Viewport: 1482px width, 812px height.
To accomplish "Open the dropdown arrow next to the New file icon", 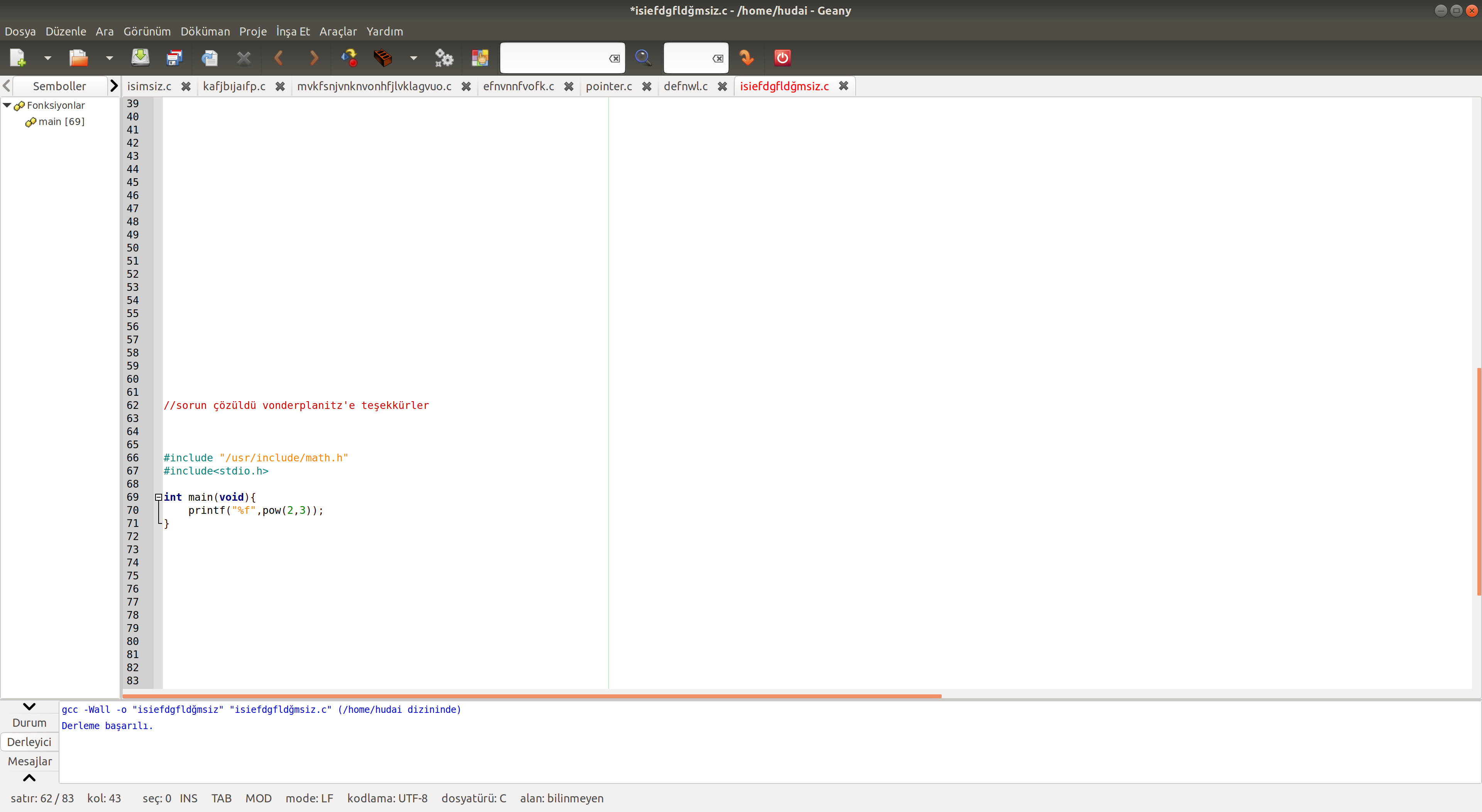I will (48, 58).
